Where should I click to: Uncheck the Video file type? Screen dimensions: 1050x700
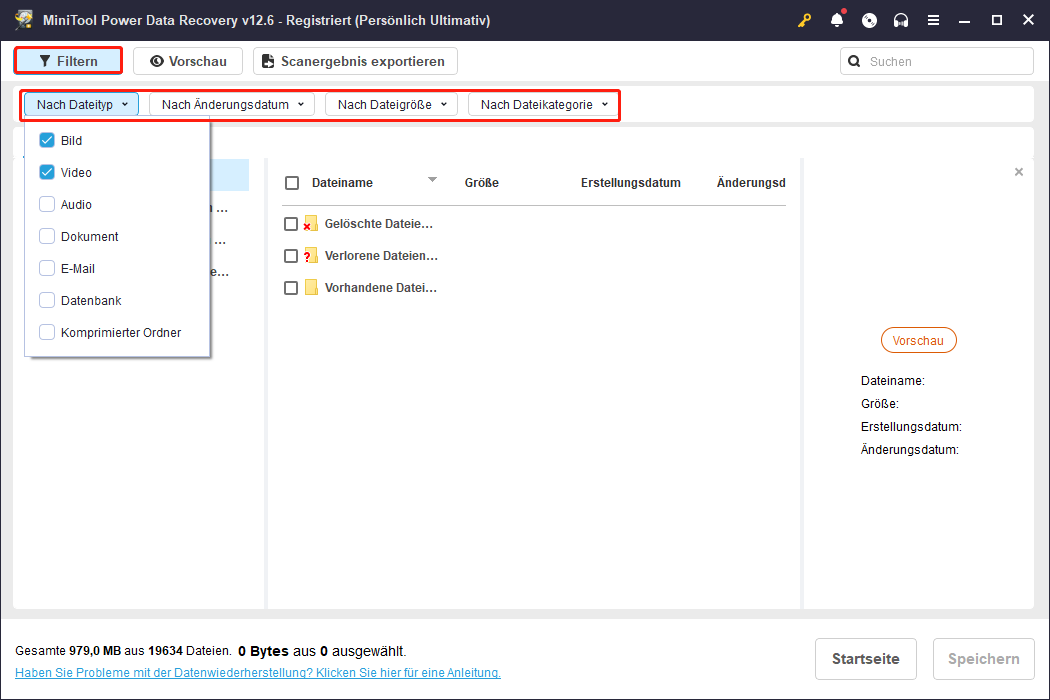point(47,172)
